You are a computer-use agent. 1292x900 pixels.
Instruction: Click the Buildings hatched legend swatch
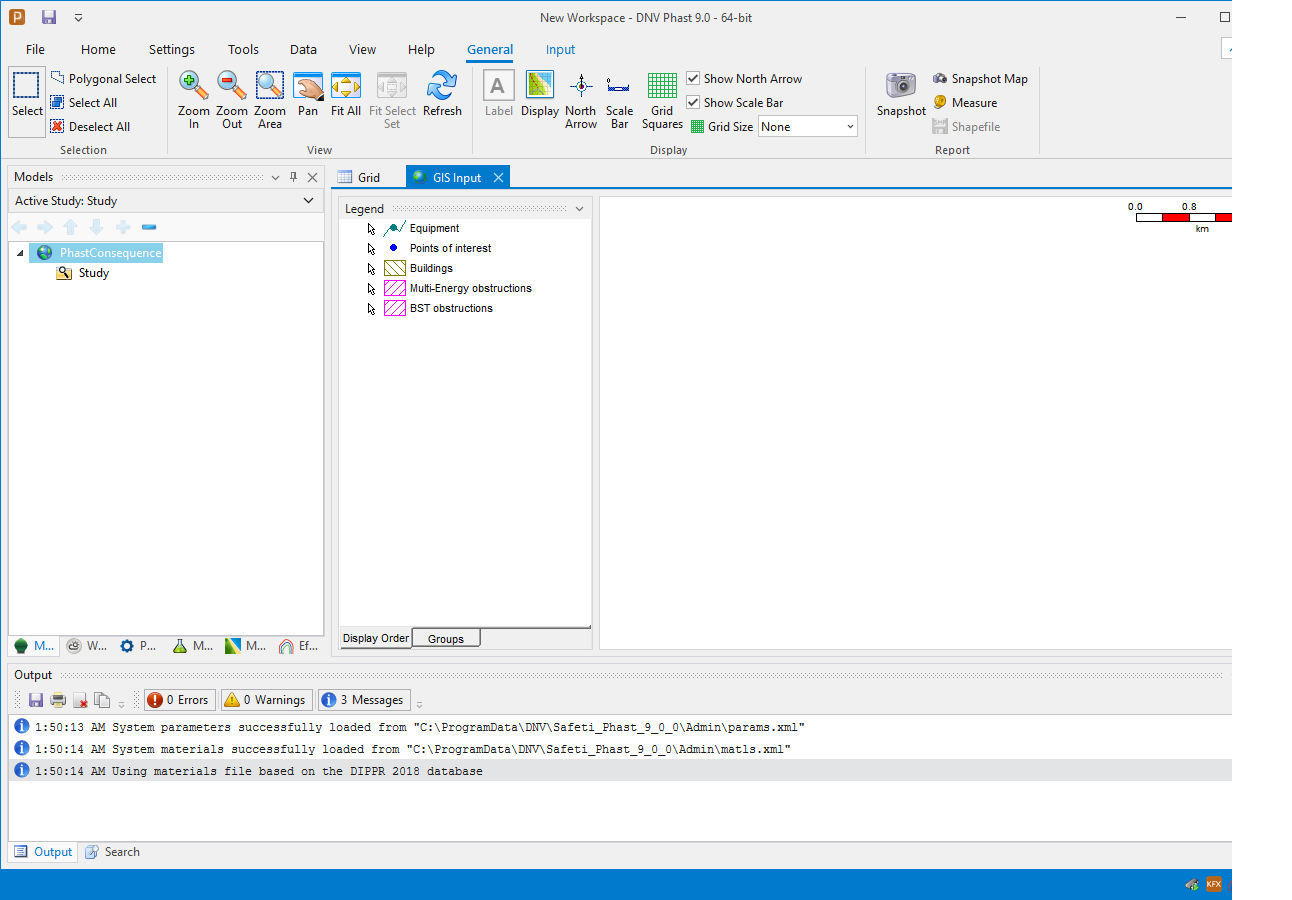[394, 268]
